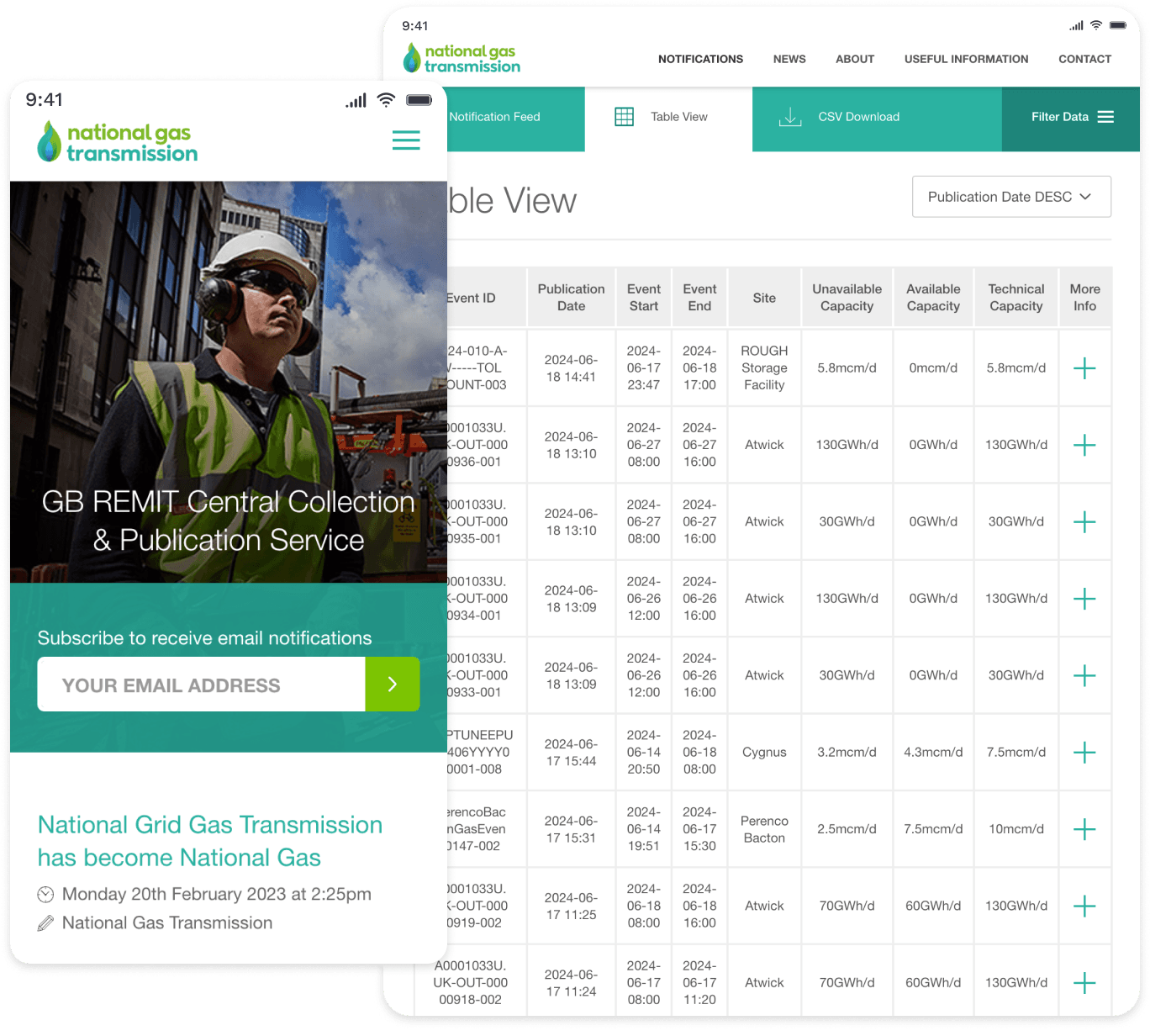Viewport: 1150px width, 1036px height.
Task: Click the mobile hero banner worker photo
Action: tap(229, 382)
